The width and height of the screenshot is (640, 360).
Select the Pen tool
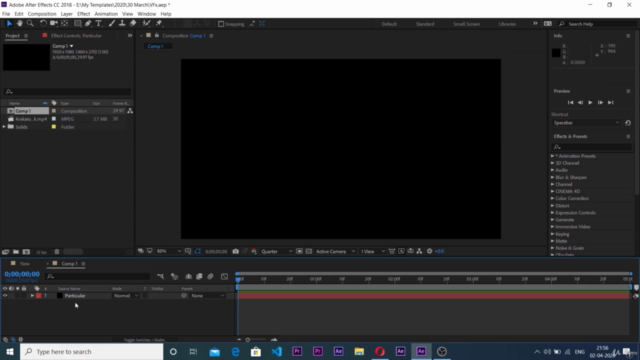coord(88,24)
